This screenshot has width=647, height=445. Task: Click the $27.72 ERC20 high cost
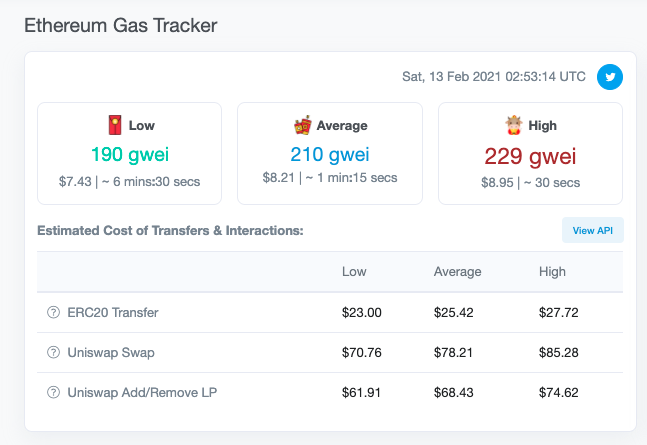point(559,312)
